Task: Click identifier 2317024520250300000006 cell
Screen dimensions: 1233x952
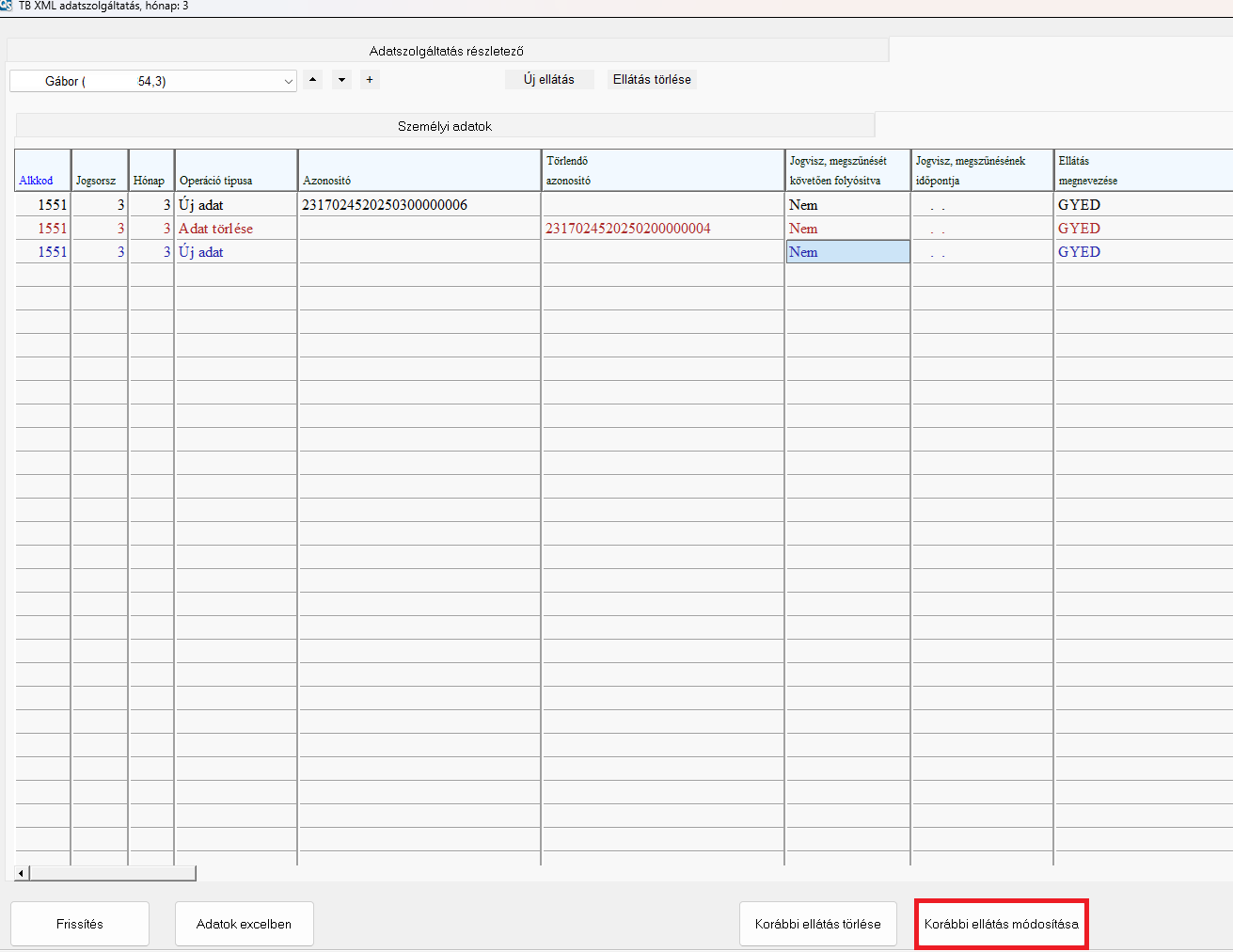Action: tap(385, 205)
